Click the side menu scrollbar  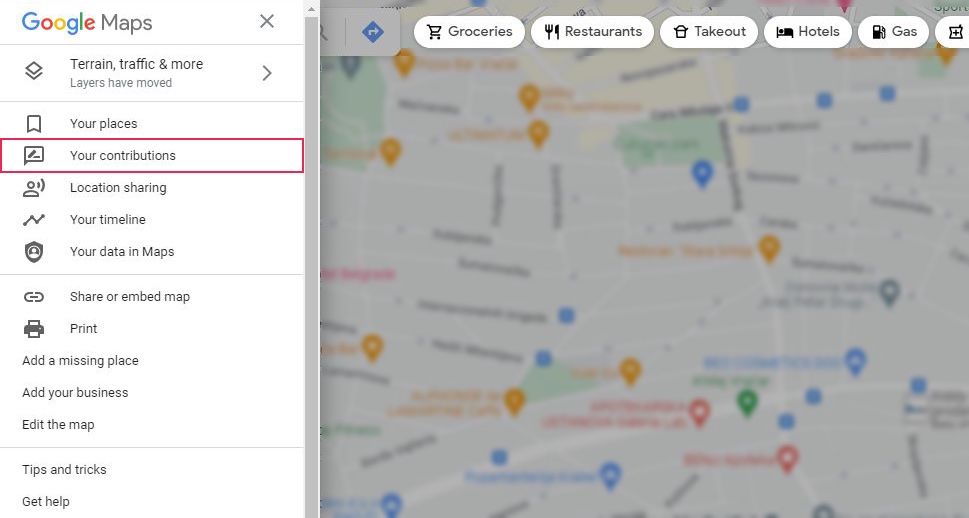(x=311, y=266)
